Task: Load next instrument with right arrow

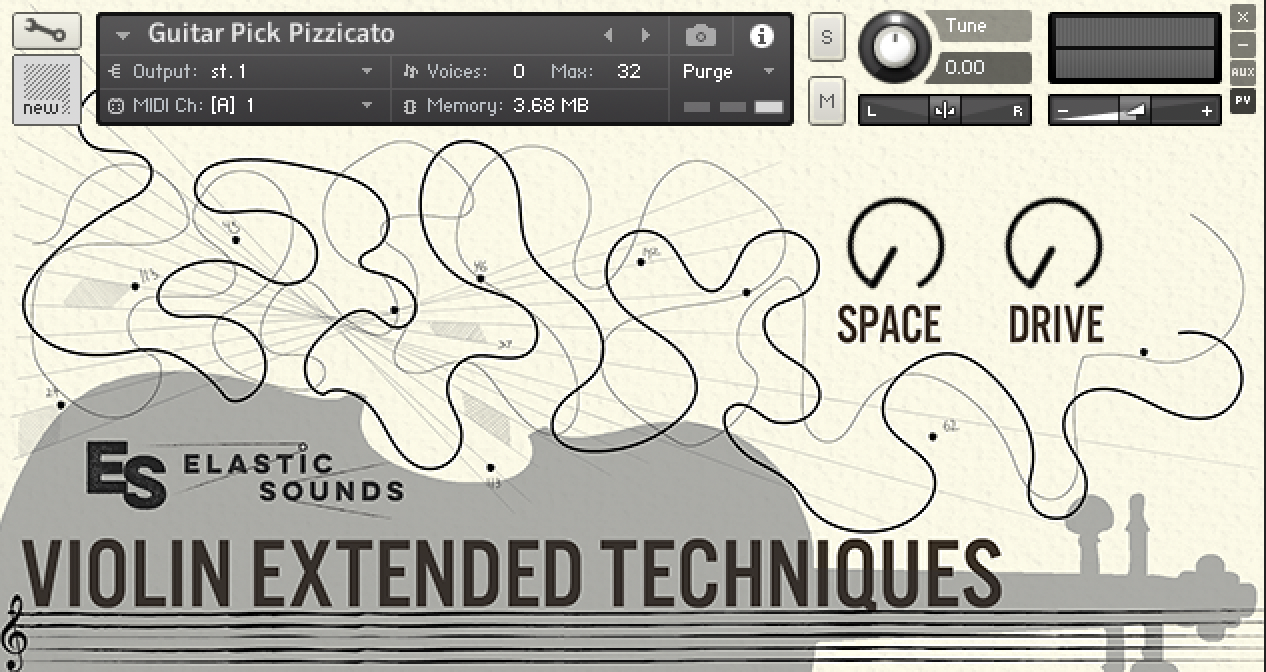Action: pos(646,36)
